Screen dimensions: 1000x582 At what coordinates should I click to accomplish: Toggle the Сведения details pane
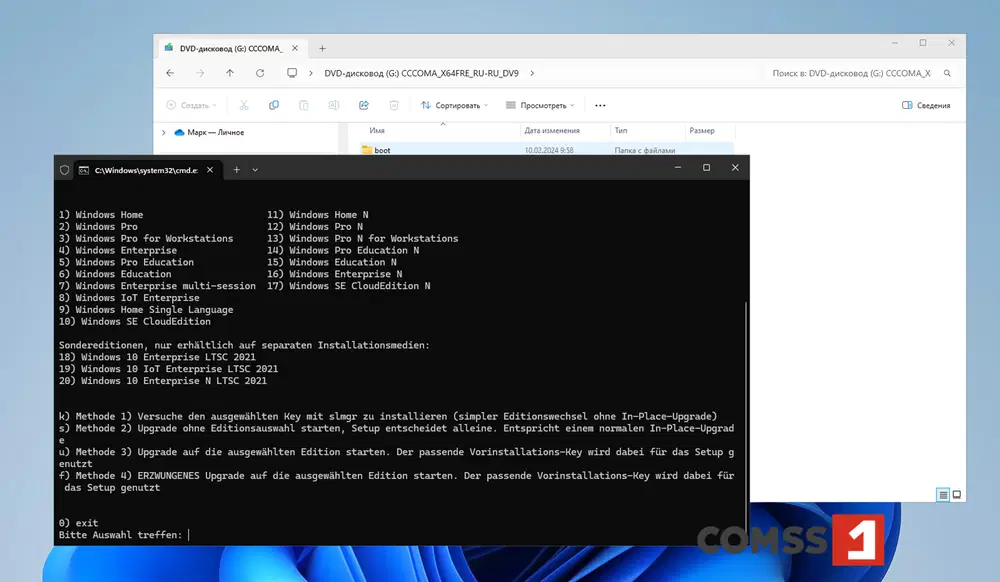pos(926,105)
